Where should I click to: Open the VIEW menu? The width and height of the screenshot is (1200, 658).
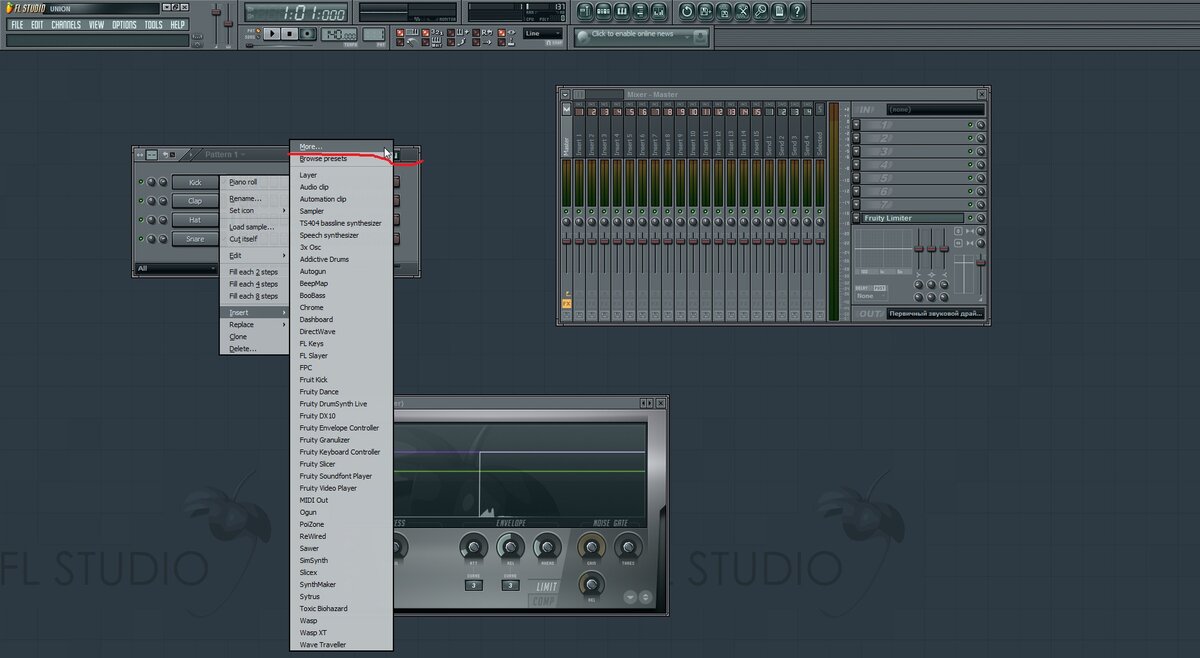[x=96, y=24]
